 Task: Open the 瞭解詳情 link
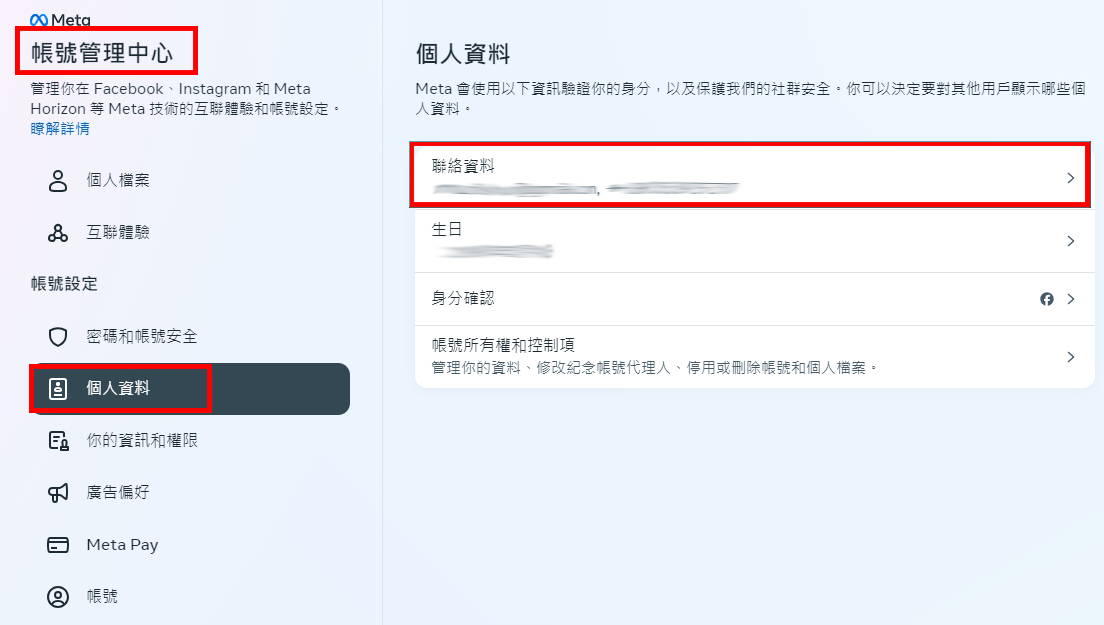coord(60,129)
